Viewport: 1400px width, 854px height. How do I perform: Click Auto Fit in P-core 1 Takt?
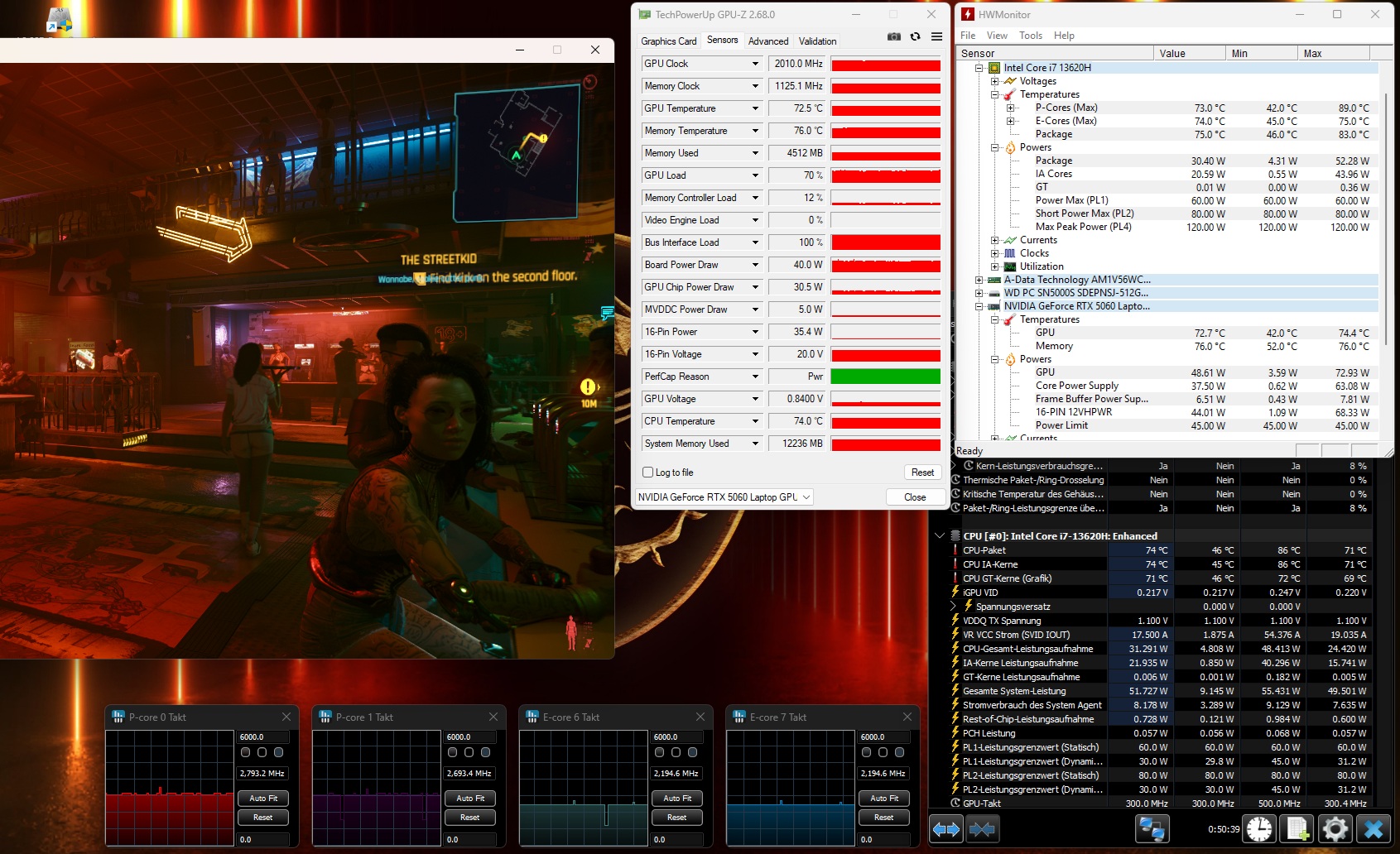point(469,799)
